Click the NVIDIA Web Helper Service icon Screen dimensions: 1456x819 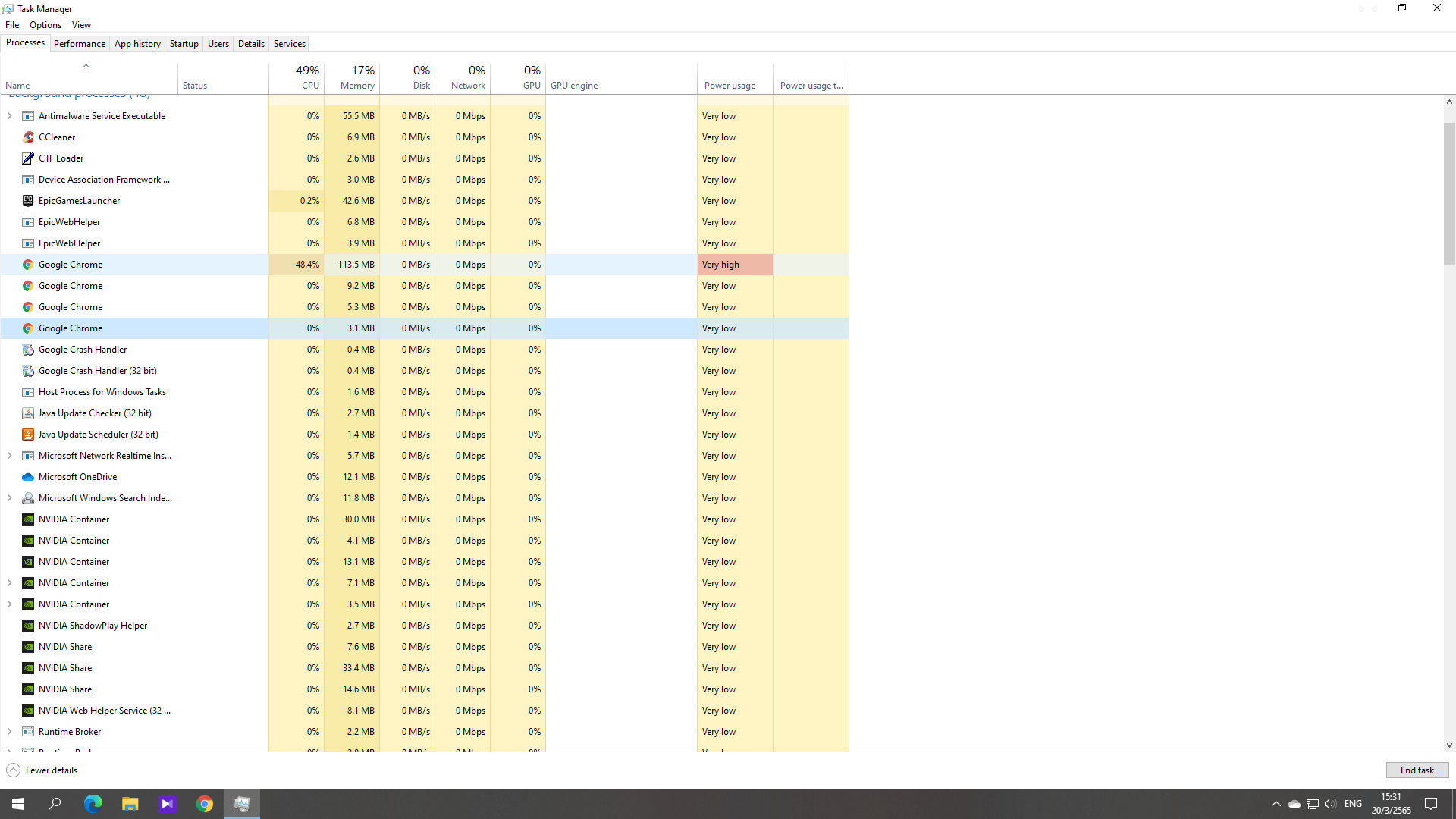(x=28, y=711)
